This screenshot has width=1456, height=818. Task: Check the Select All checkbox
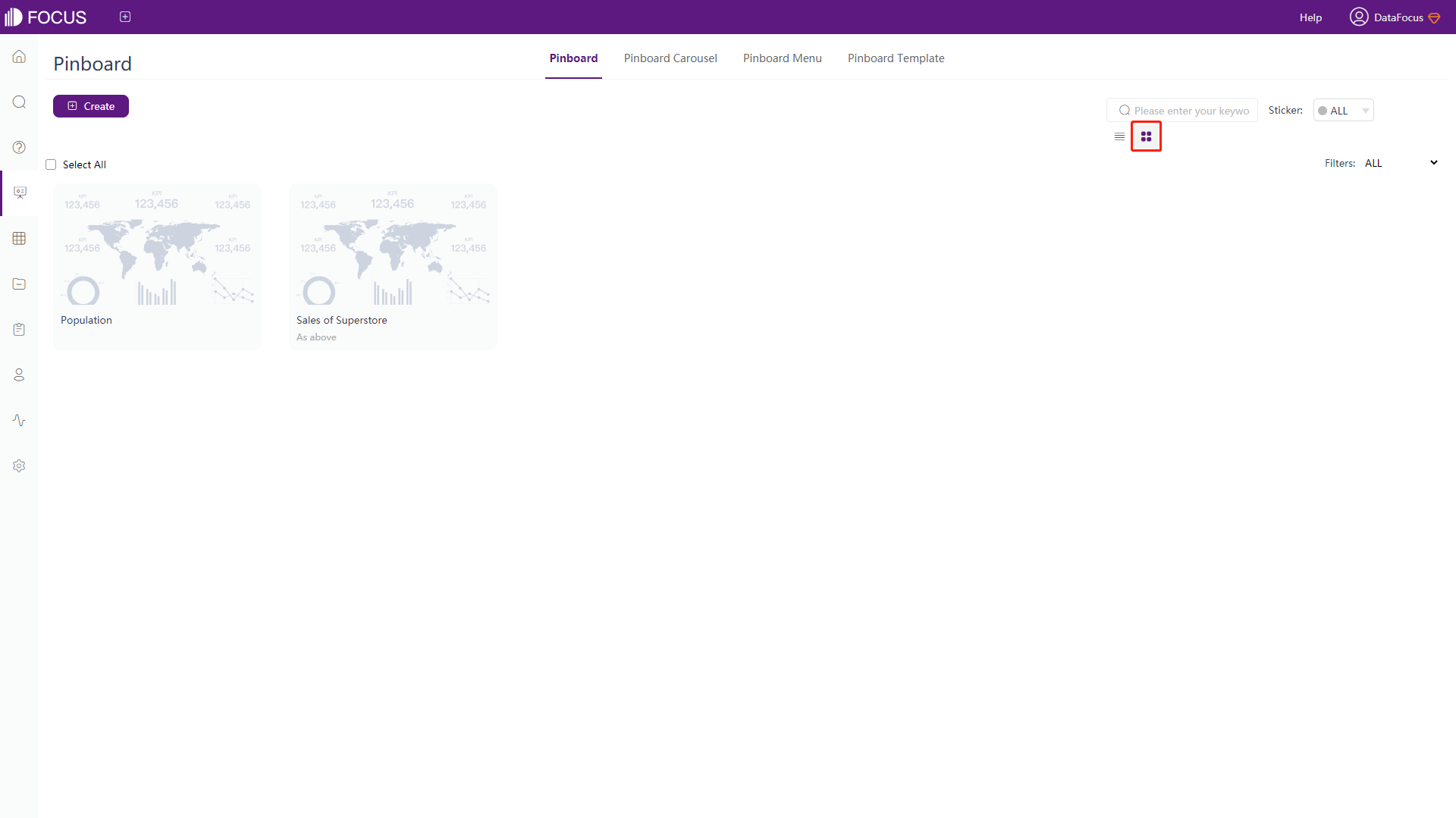[51, 165]
